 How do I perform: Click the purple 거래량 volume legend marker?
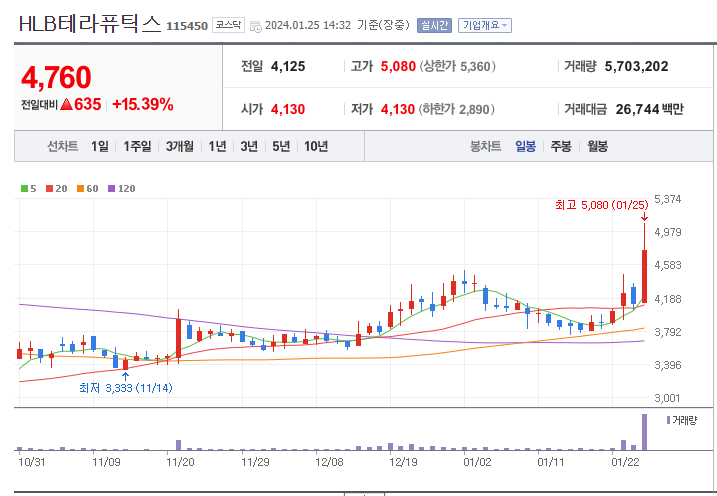668,420
